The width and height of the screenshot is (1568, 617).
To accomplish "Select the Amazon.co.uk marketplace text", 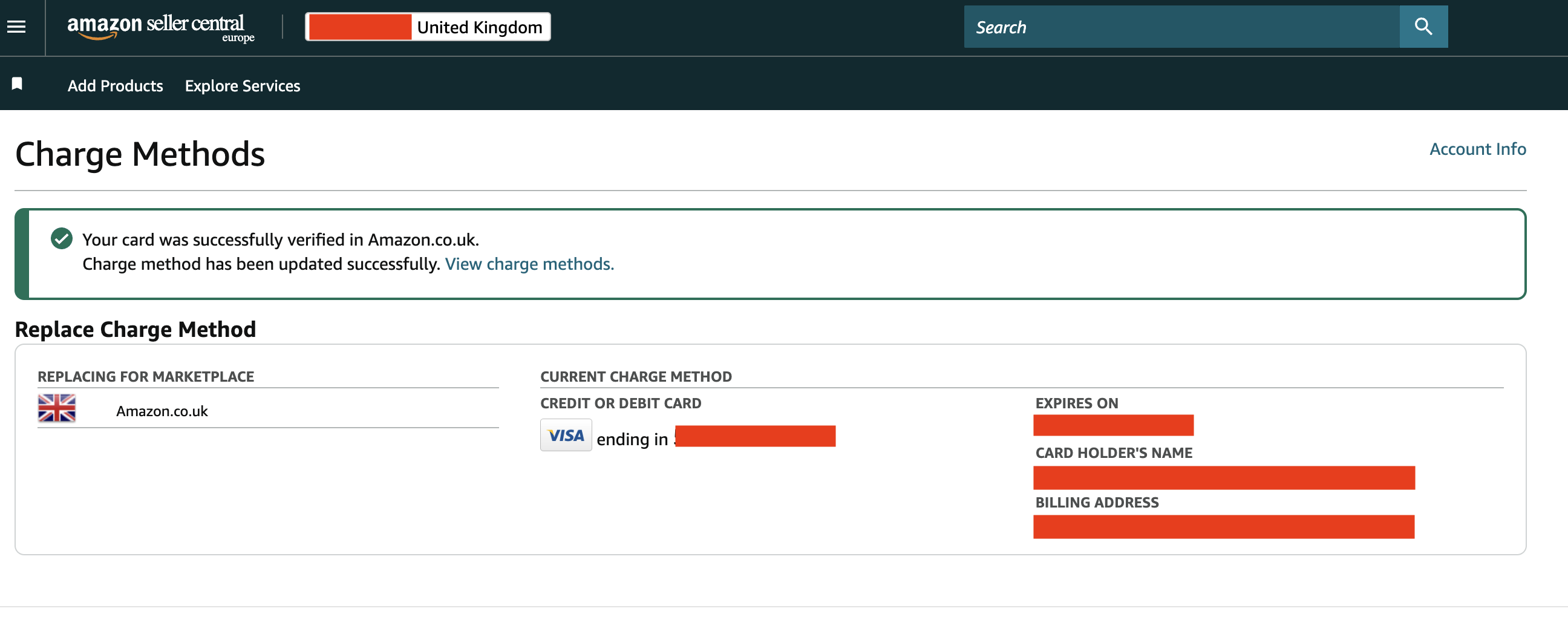I will (x=162, y=411).
